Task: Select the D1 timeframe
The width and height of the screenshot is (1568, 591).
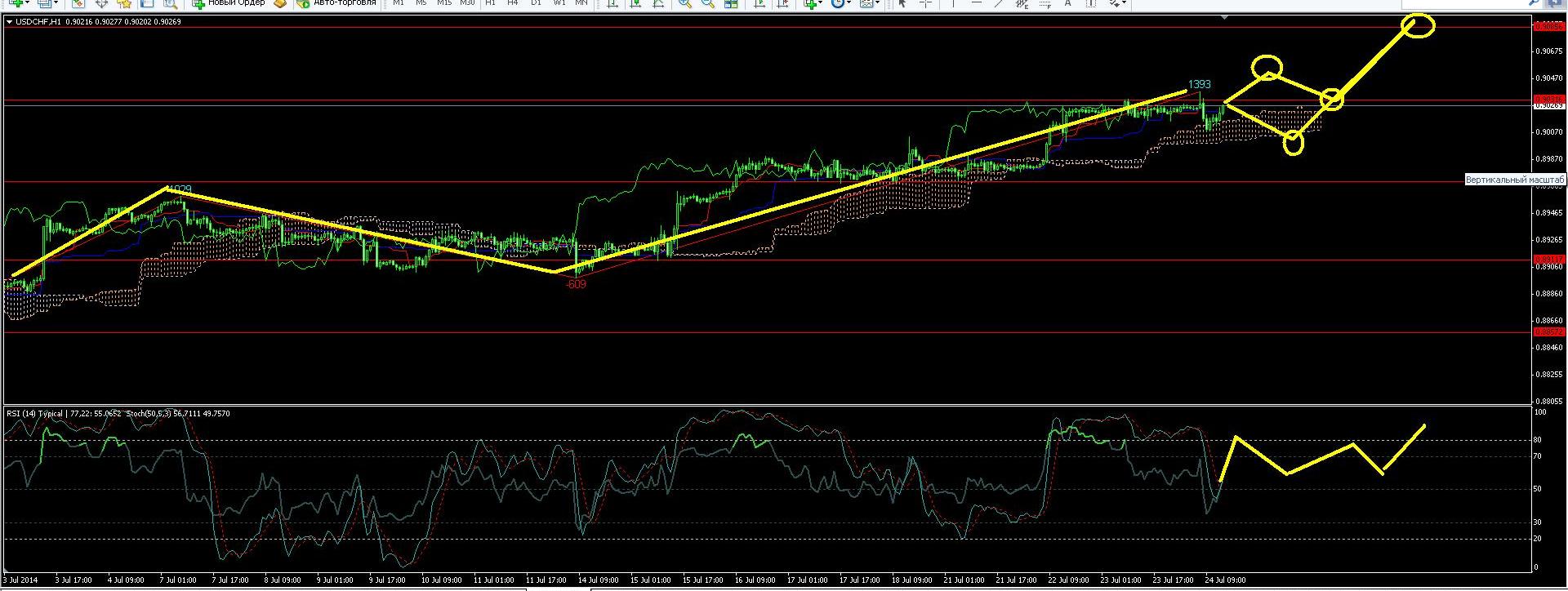Action: tap(536, 3)
